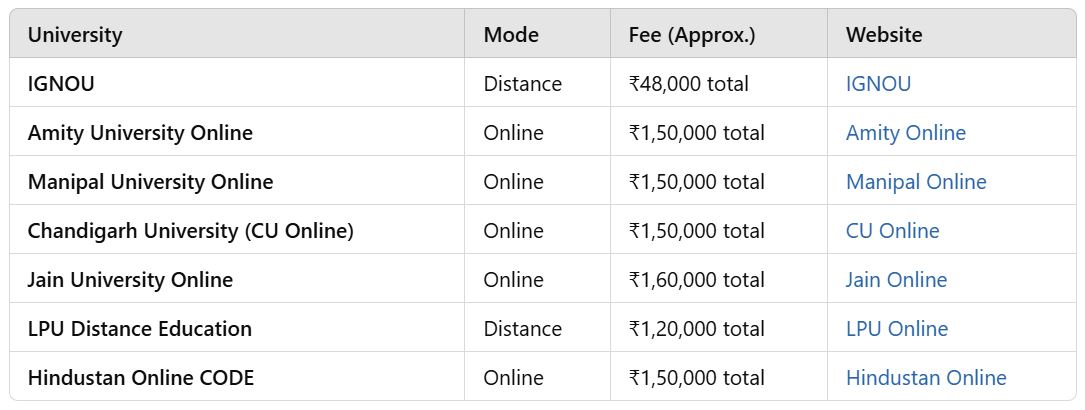Click the Mode column header
The height and width of the screenshot is (410, 1085).
[511, 35]
